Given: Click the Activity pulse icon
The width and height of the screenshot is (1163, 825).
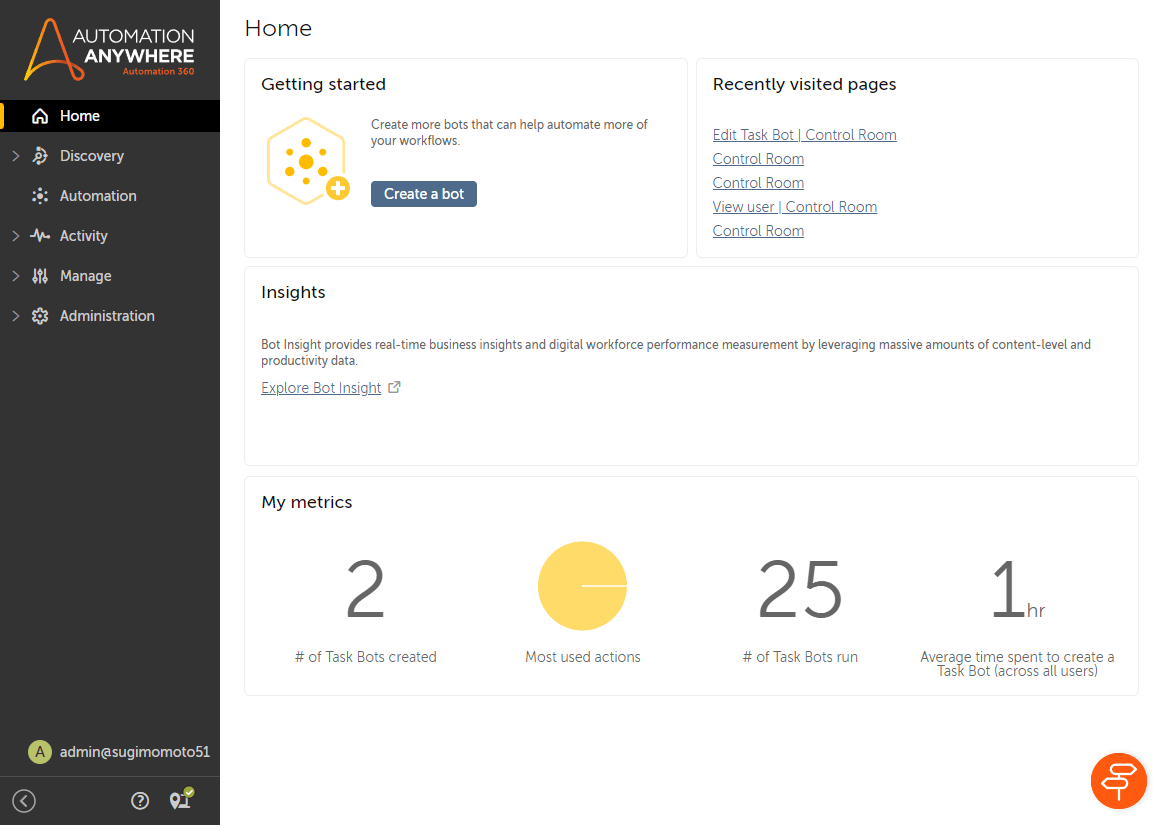Looking at the screenshot, I should pos(40,236).
